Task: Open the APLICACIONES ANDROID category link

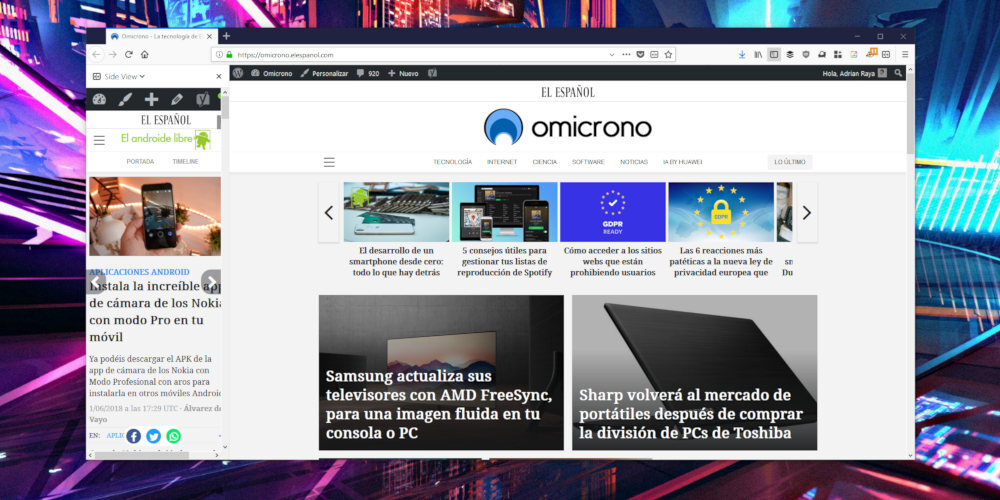Action: (139, 272)
